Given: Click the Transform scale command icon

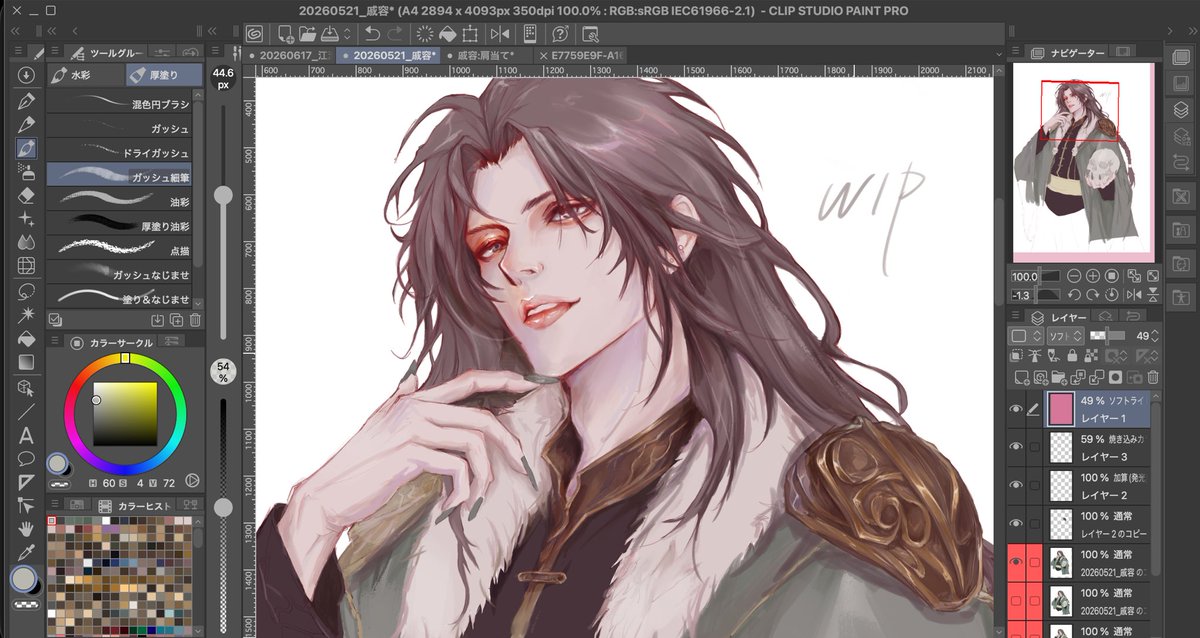Looking at the screenshot, I should click(x=470, y=34).
